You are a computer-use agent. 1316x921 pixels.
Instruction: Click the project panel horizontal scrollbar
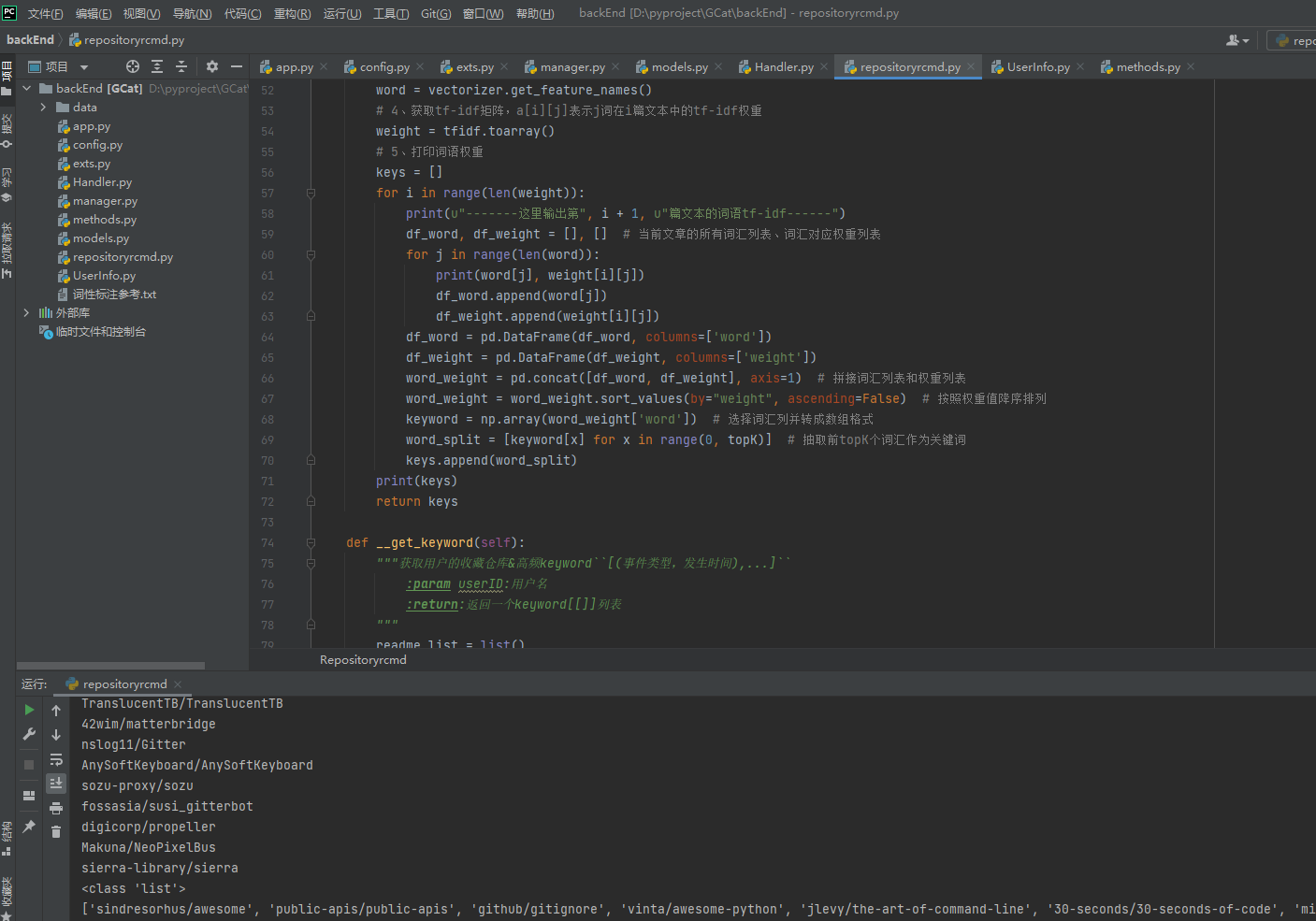[x=110, y=666]
